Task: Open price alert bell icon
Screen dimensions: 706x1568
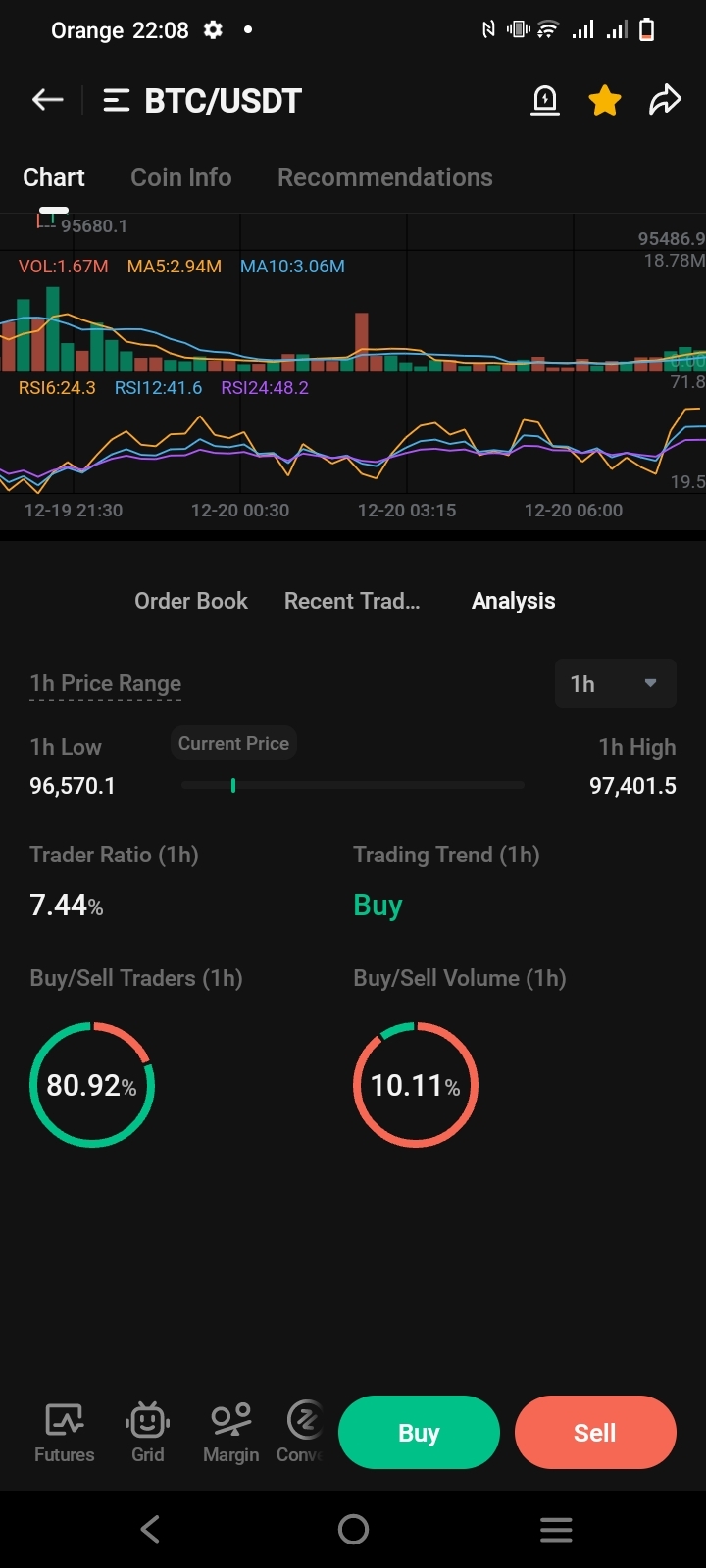Action: click(x=545, y=100)
